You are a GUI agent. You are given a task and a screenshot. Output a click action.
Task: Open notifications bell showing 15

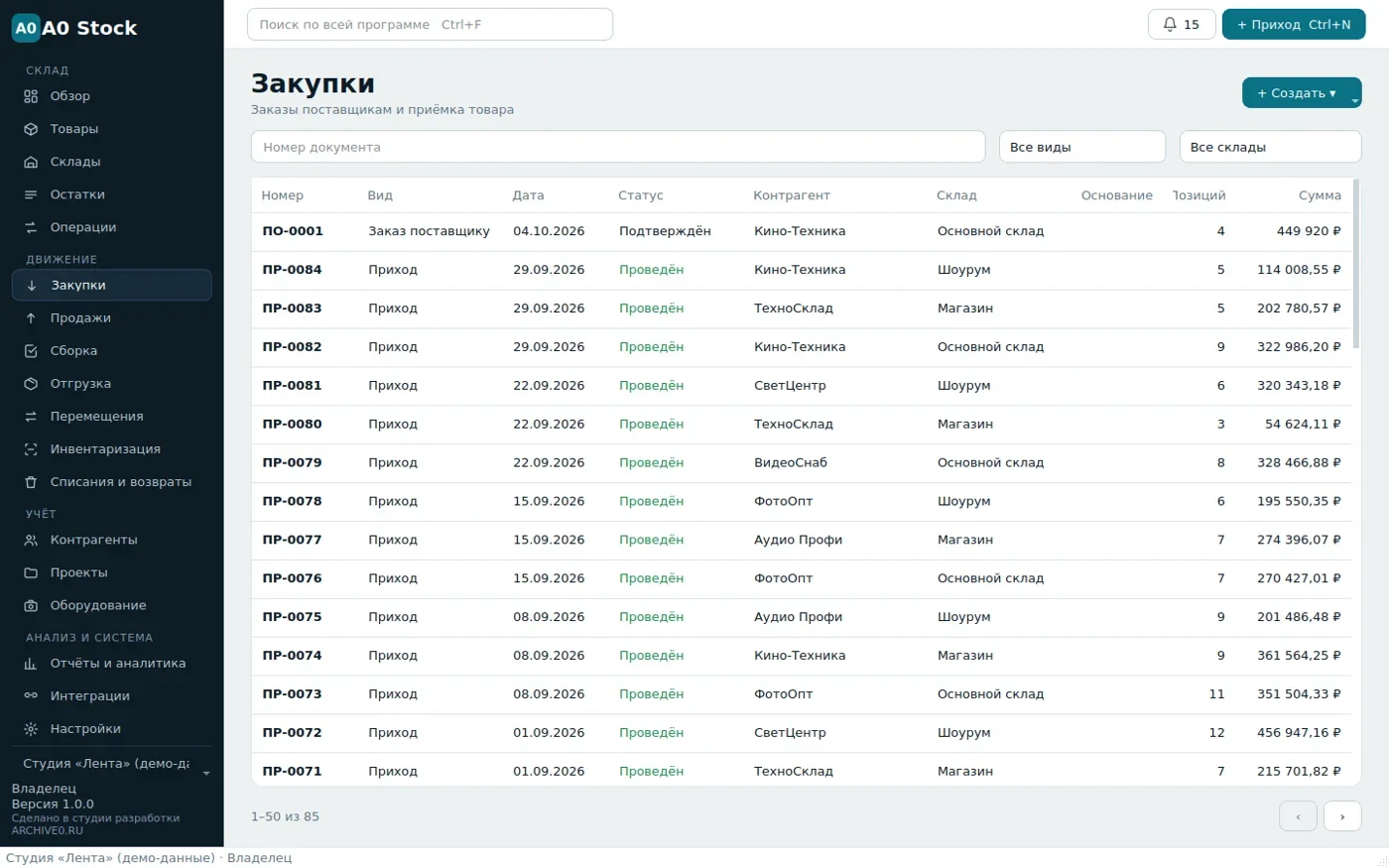(1182, 25)
